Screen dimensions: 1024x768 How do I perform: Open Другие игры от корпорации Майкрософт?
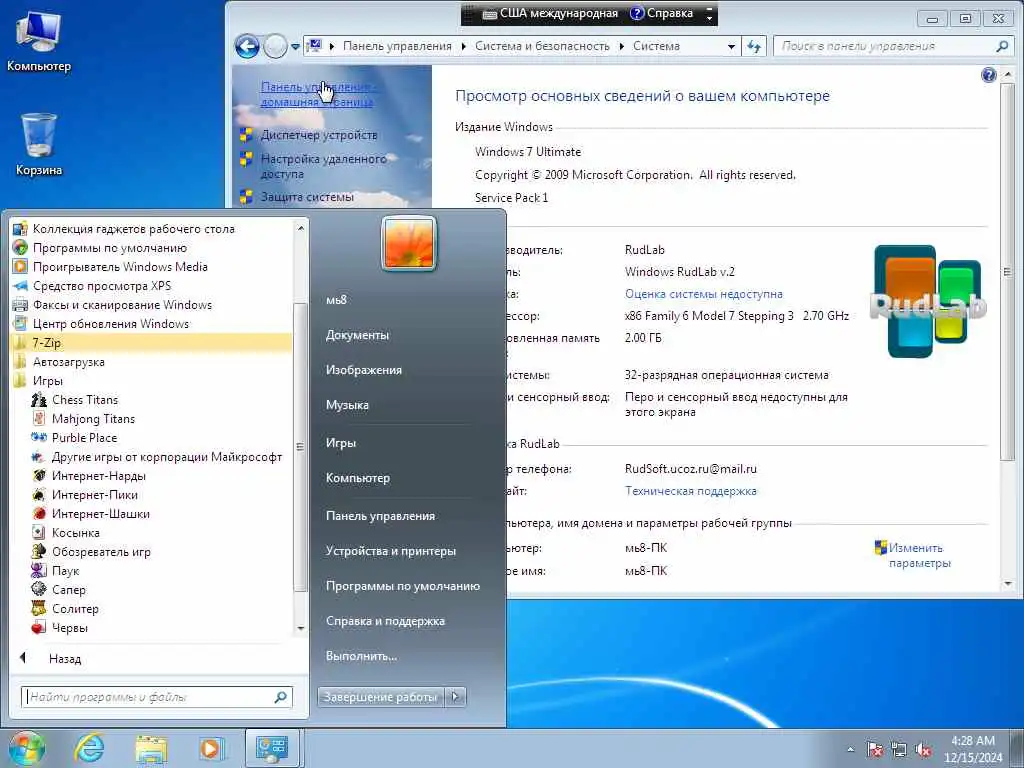coord(157,456)
